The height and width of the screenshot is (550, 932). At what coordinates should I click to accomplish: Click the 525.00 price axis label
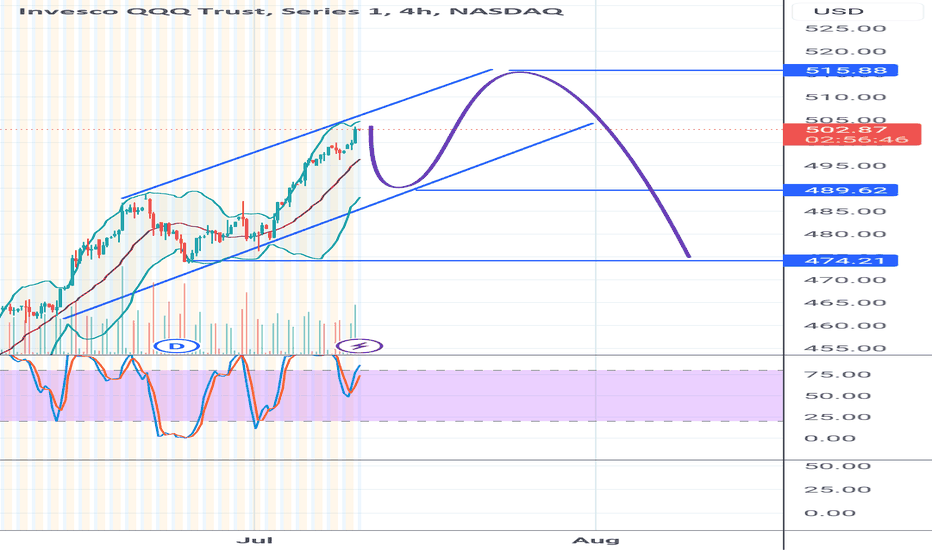[x=845, y=29]
